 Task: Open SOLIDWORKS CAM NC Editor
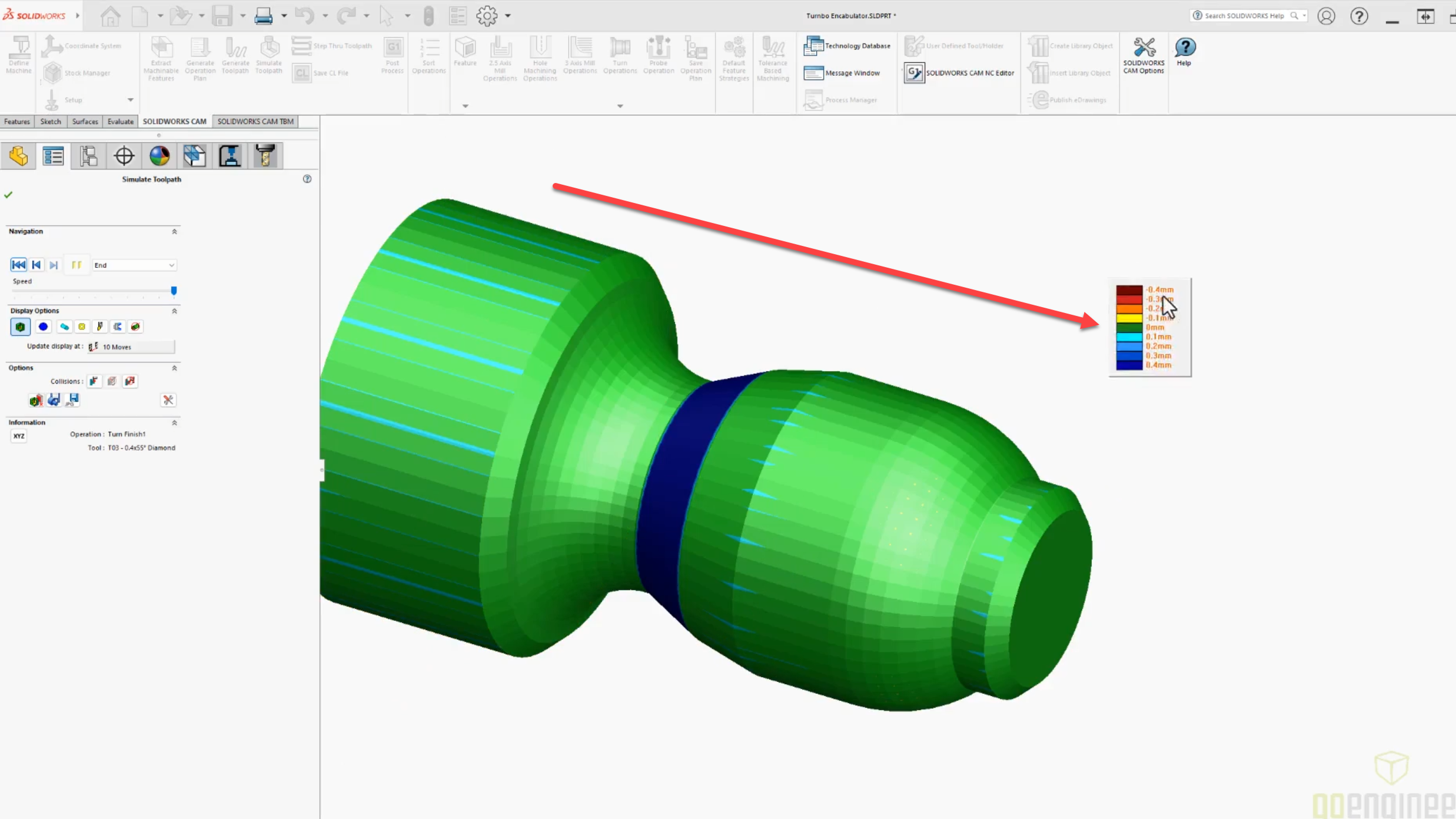pos(914,73)
